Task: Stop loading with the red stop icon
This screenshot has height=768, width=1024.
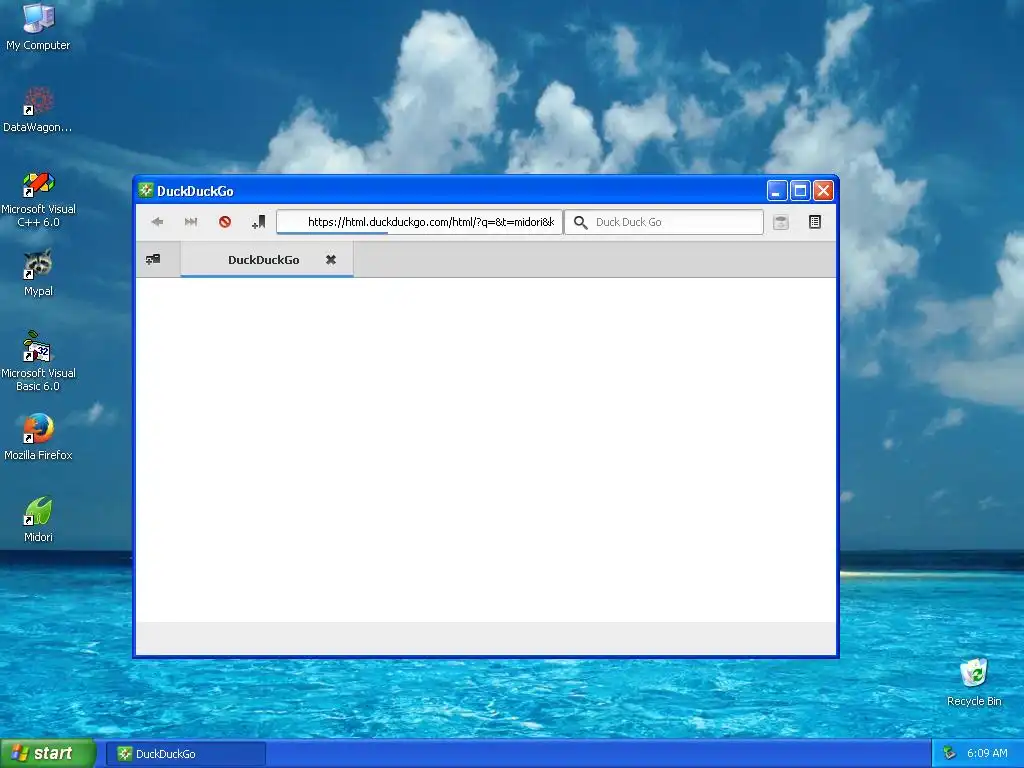Action: (225, 222)
